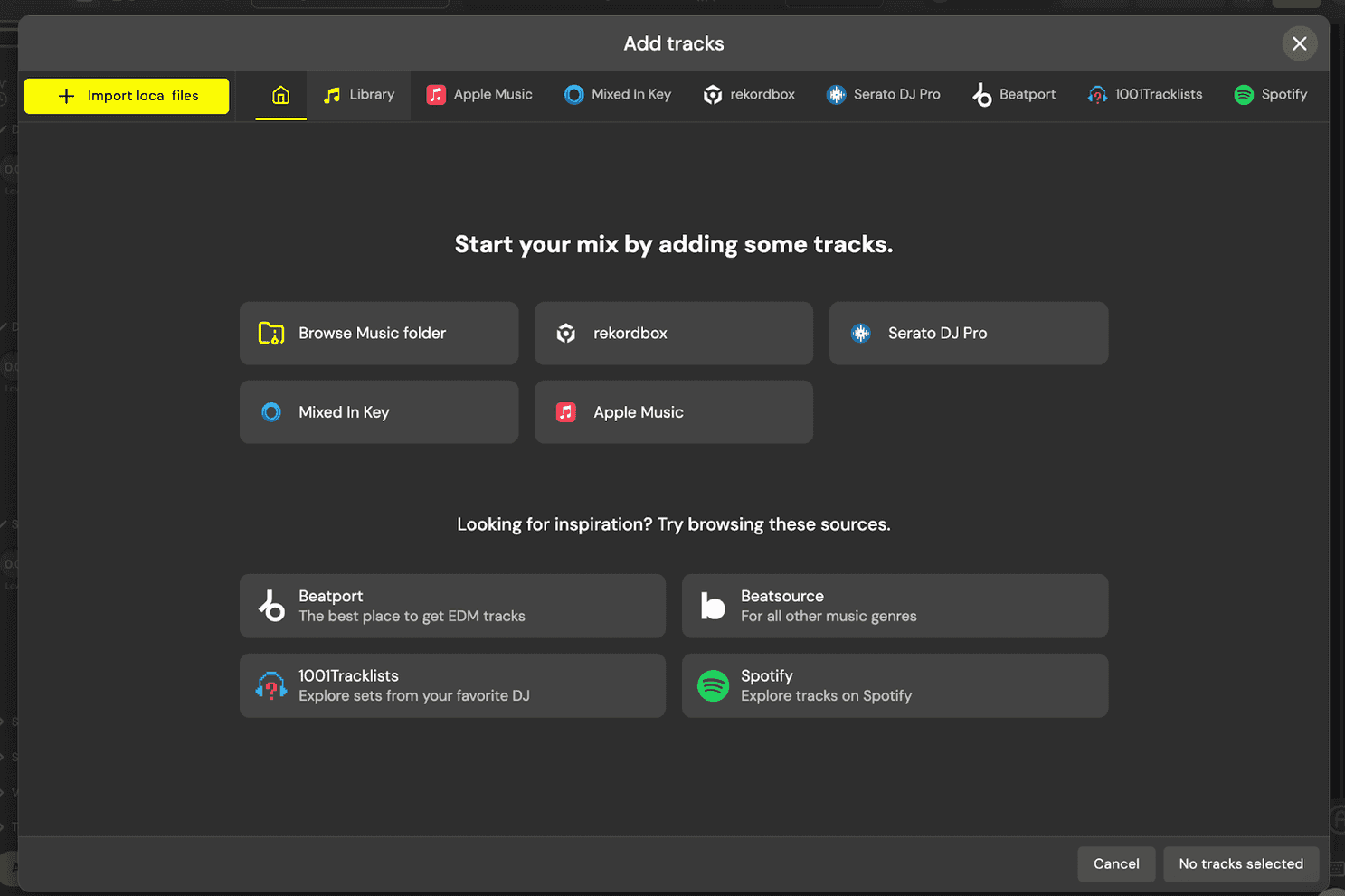
Task: Pick the Apple Music source card
Action: [674, 412]
